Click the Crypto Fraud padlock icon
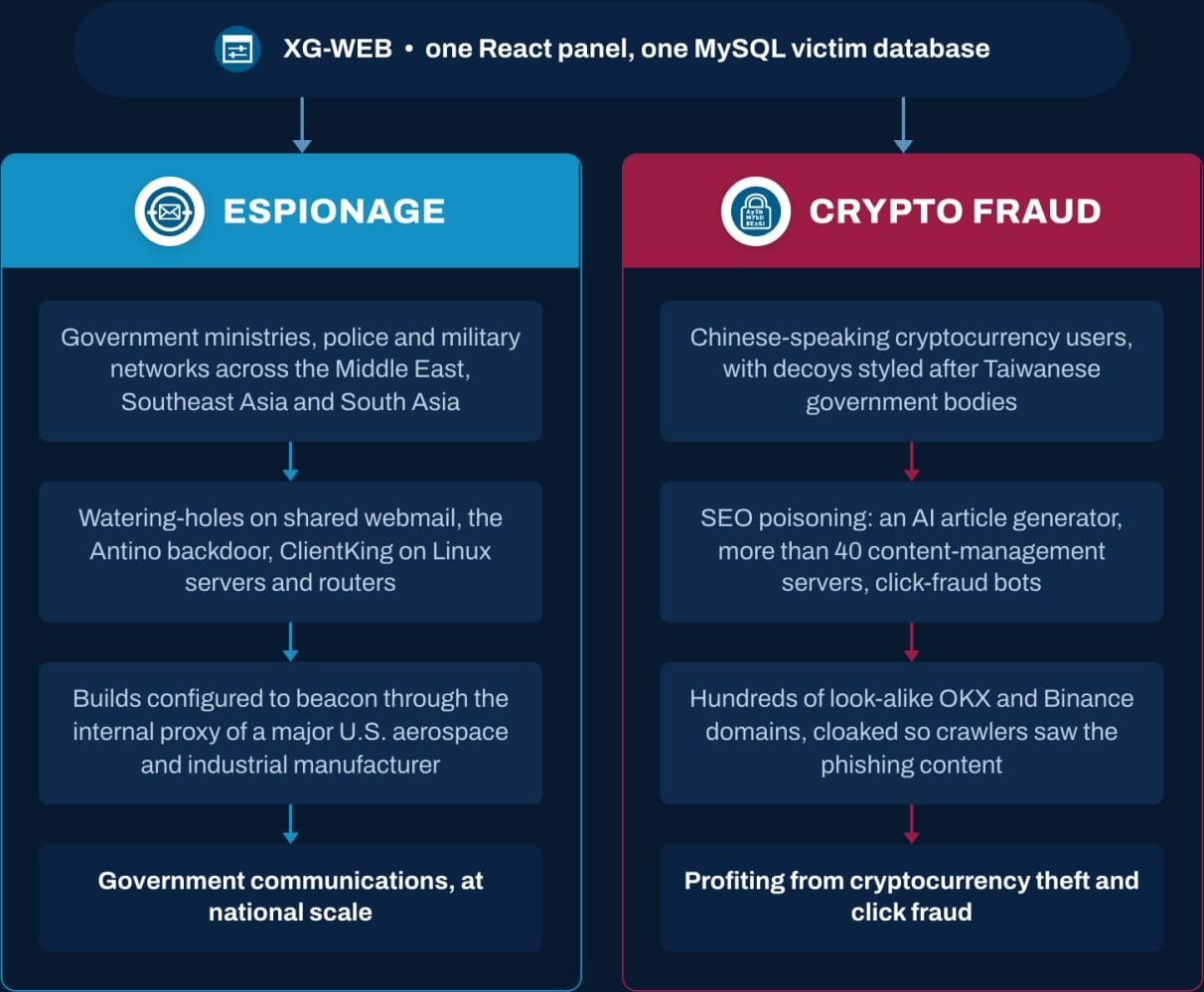This screenshot has height=992, width=1204. 756,212
